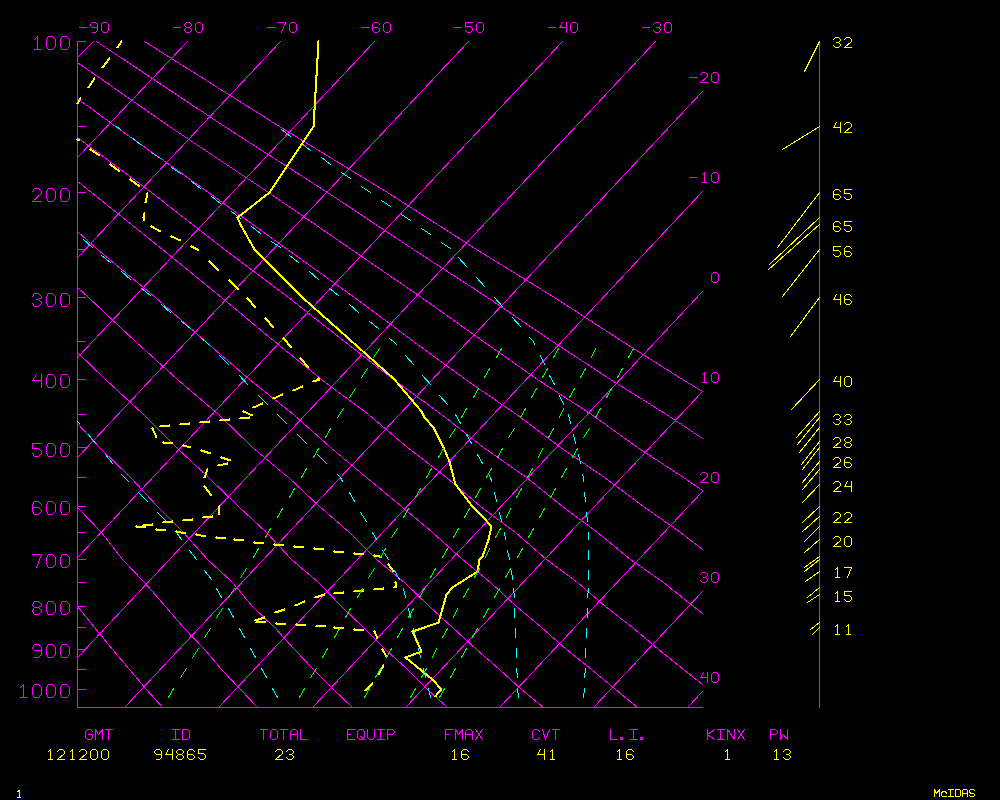Click the 1000 pressure level label
1000x800 pixels.
click(x=48, y=690)
